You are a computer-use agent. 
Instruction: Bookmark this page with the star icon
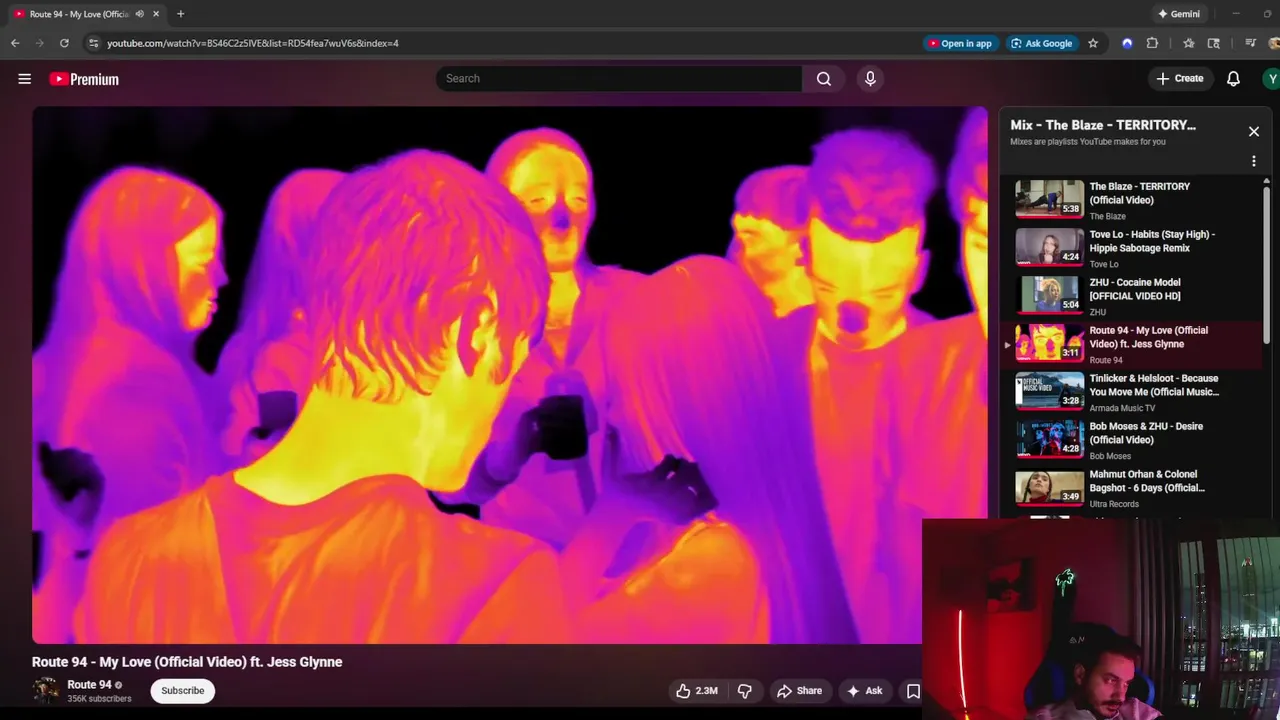pos(1093,43)
